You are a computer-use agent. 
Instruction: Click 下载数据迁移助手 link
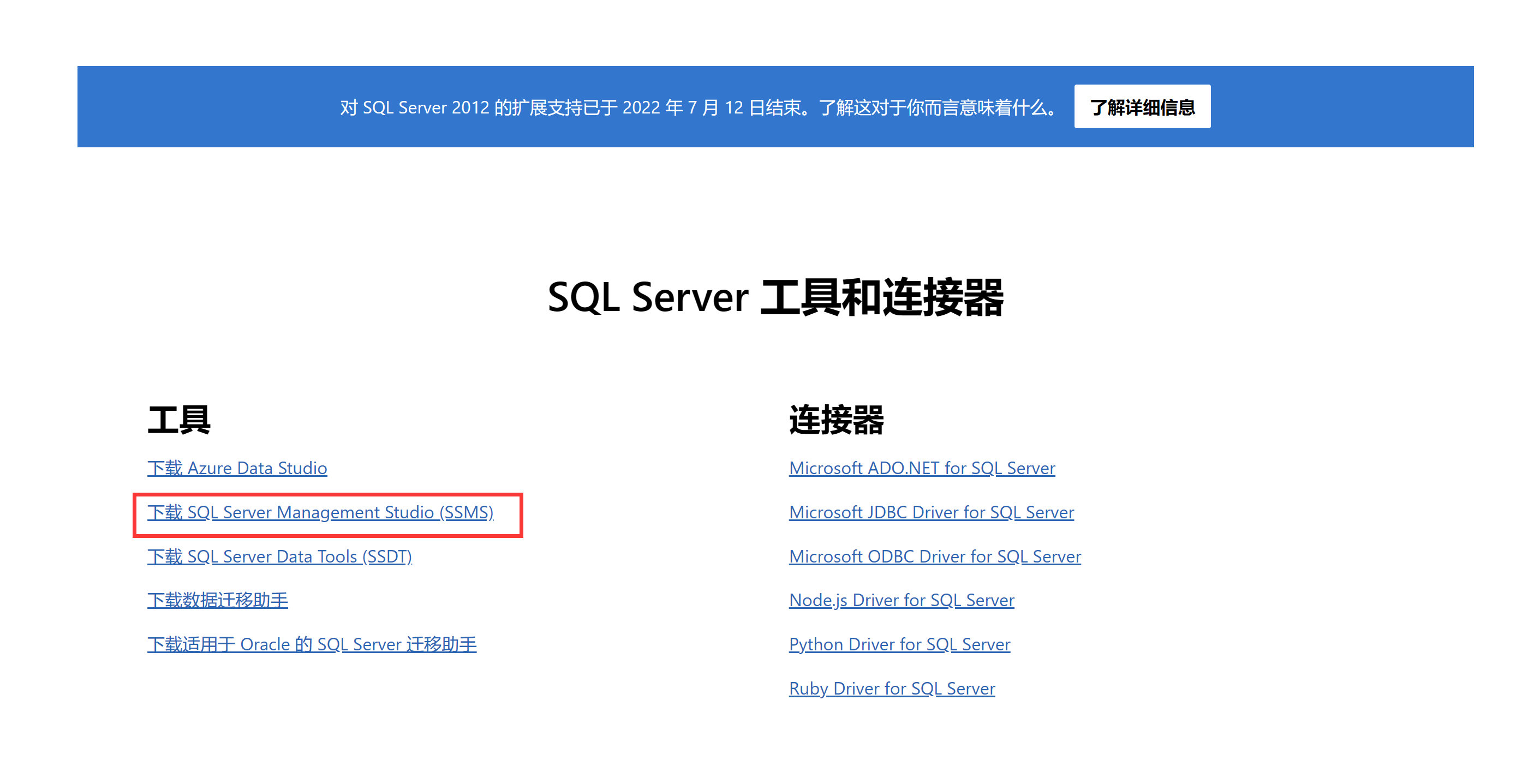pyautogui.click(x=218, y=600)
